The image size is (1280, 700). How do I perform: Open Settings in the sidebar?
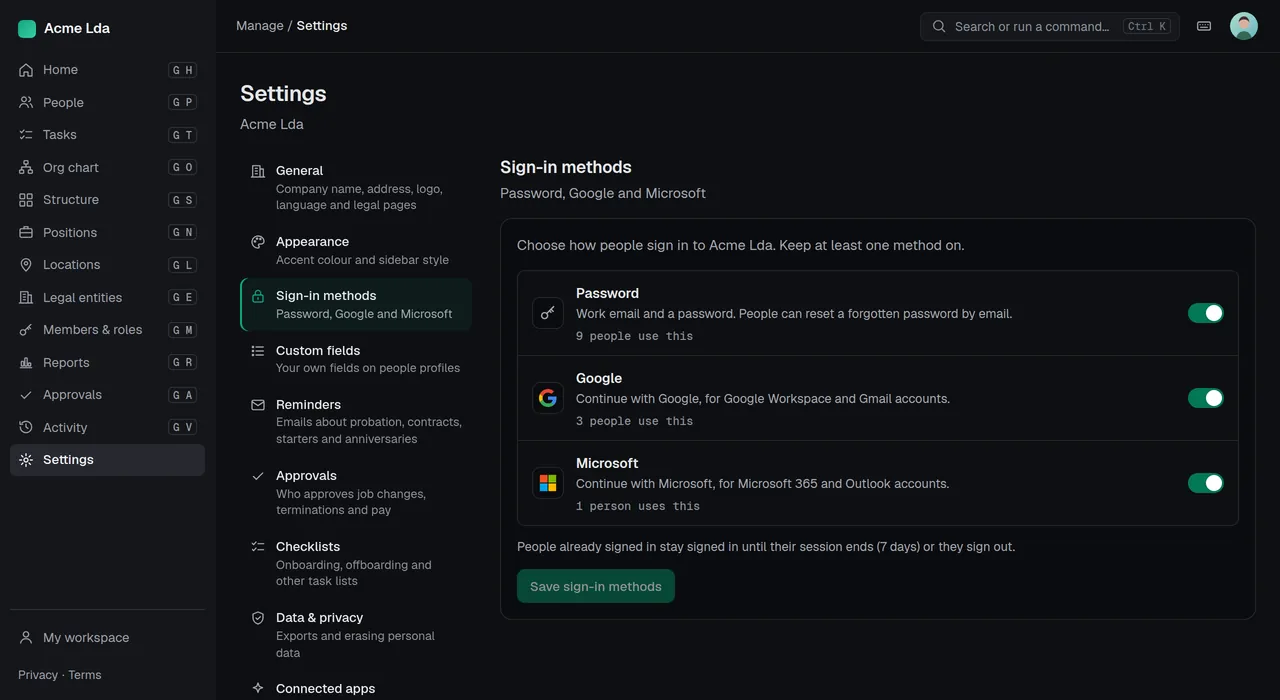coord(108,460)
